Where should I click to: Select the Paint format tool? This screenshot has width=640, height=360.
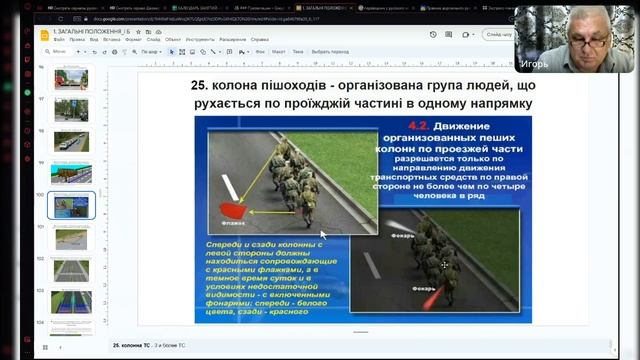(124, 52)
